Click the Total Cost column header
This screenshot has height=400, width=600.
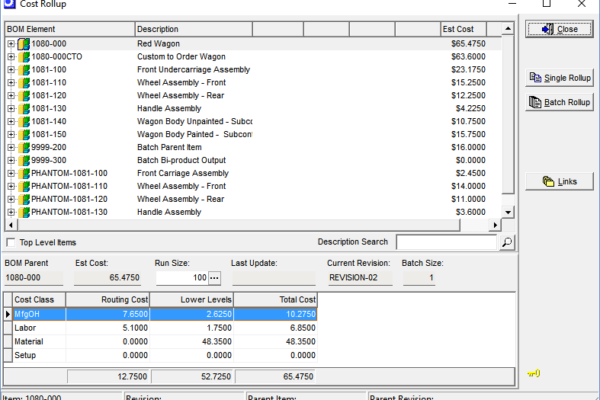[x=276, y=300]
